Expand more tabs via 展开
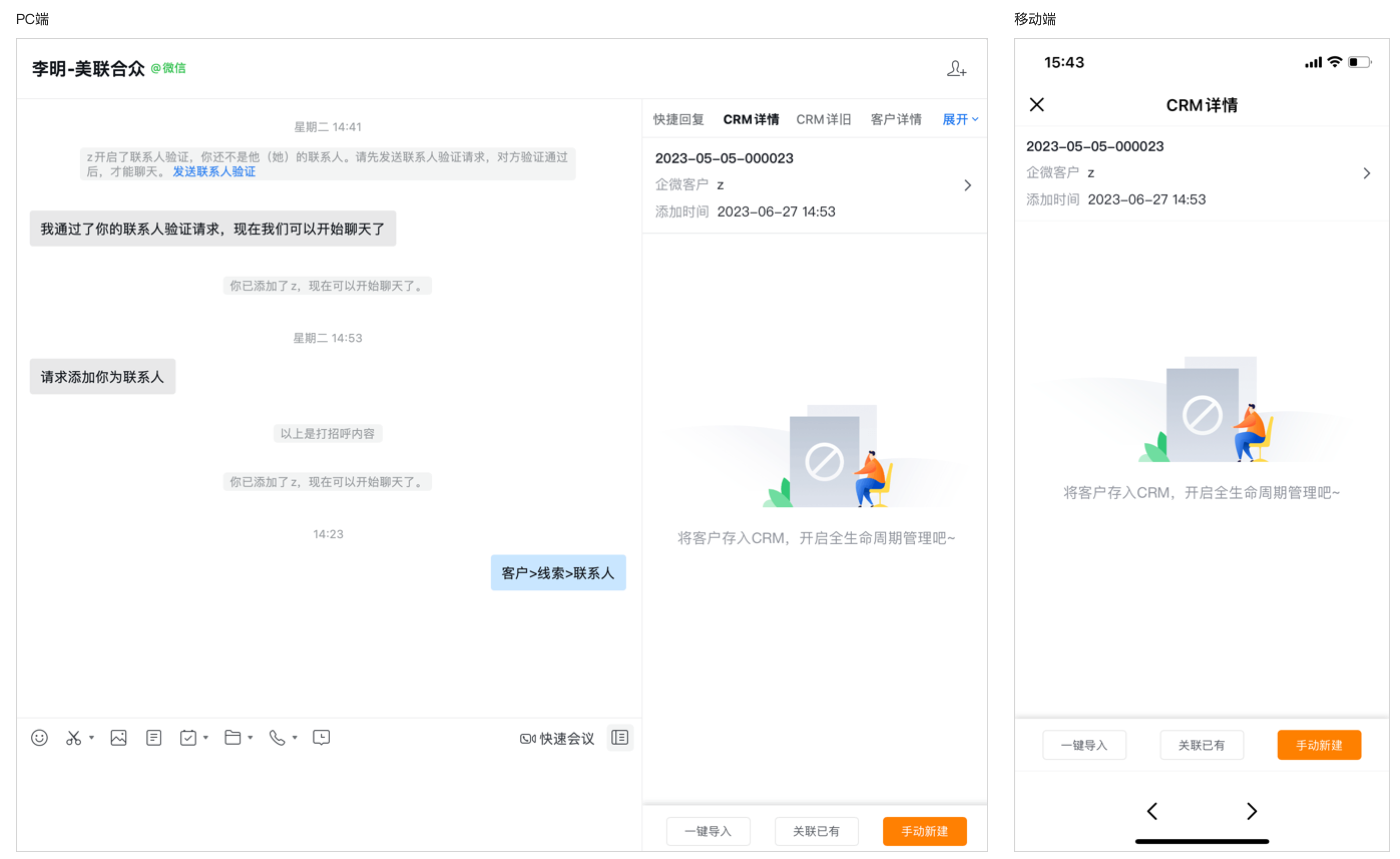 959,119
